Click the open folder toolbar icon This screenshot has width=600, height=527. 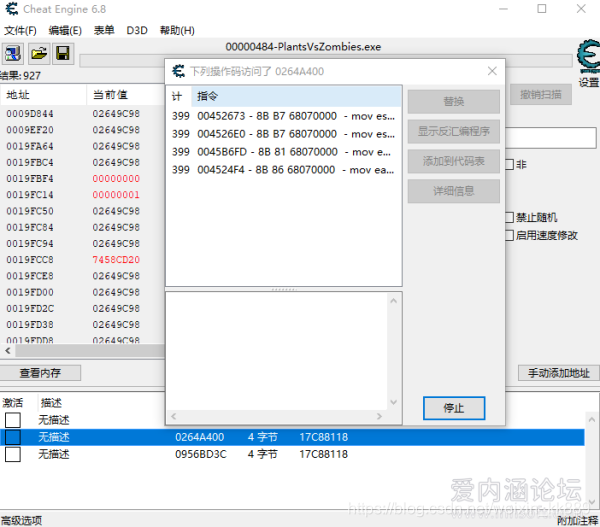pos(38,53)
